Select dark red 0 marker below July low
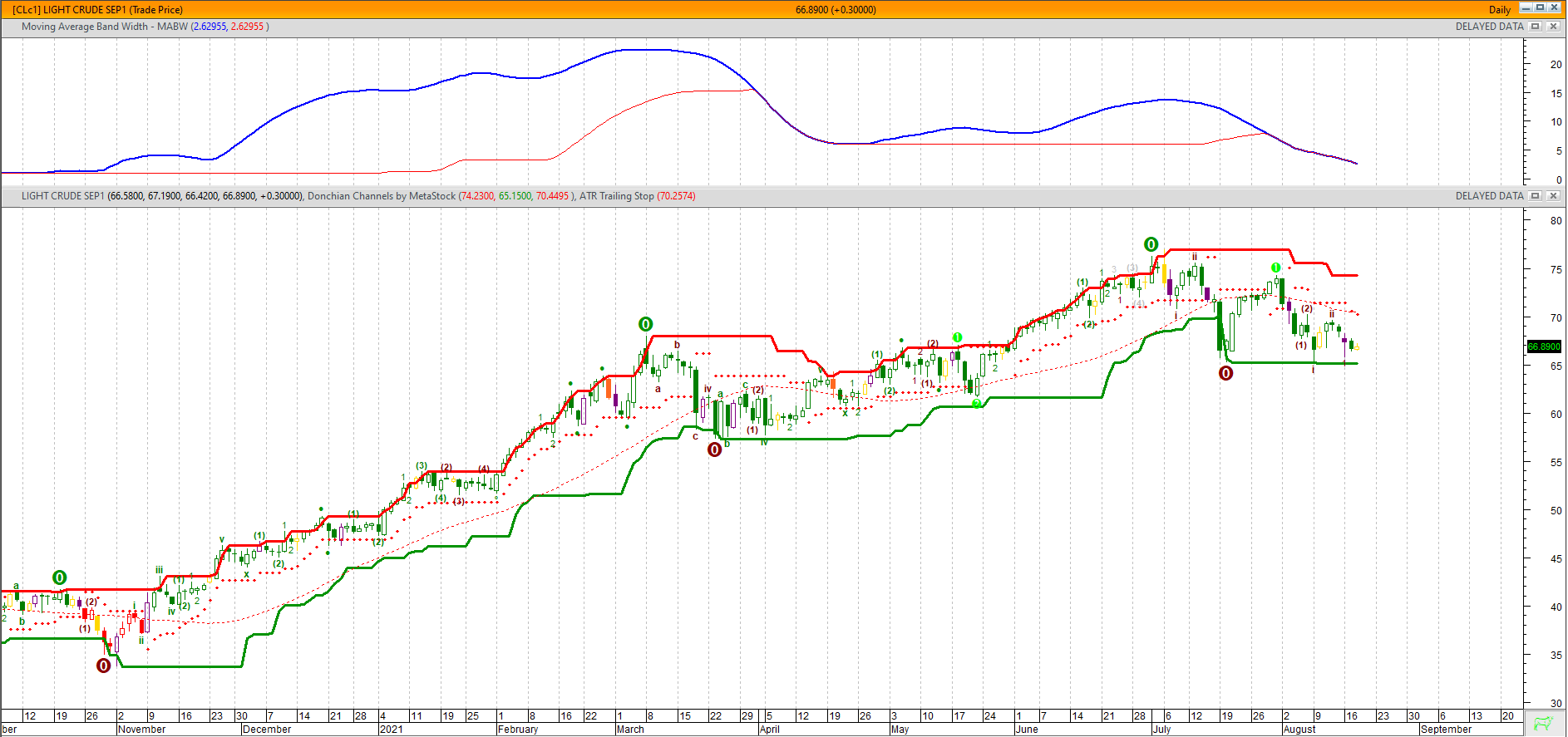 tap(1225, 374)
